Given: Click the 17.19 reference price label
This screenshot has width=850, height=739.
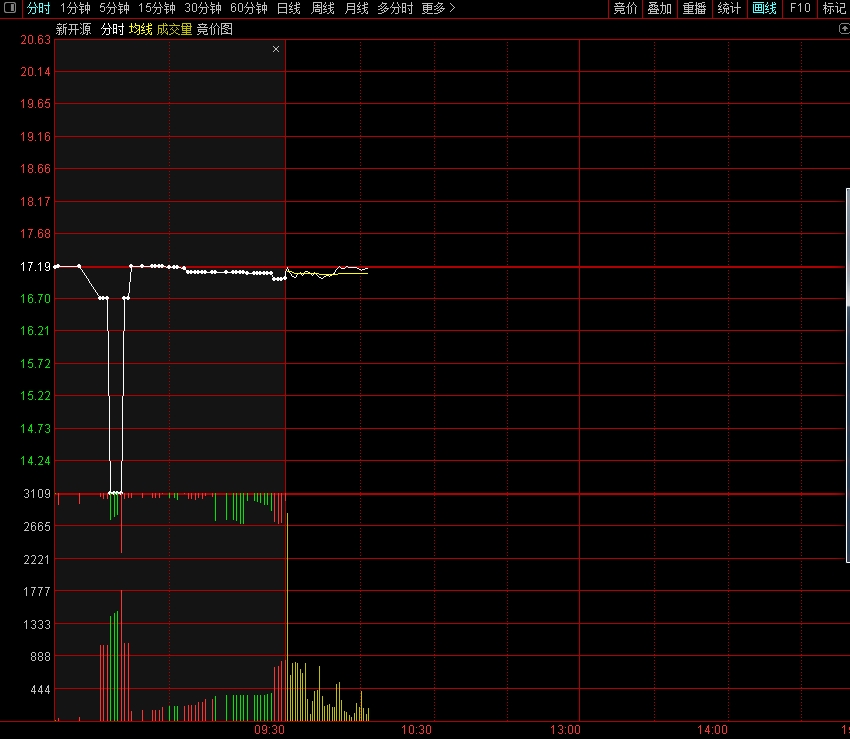Looking at the screenshot, I should [x=35, y=266].
